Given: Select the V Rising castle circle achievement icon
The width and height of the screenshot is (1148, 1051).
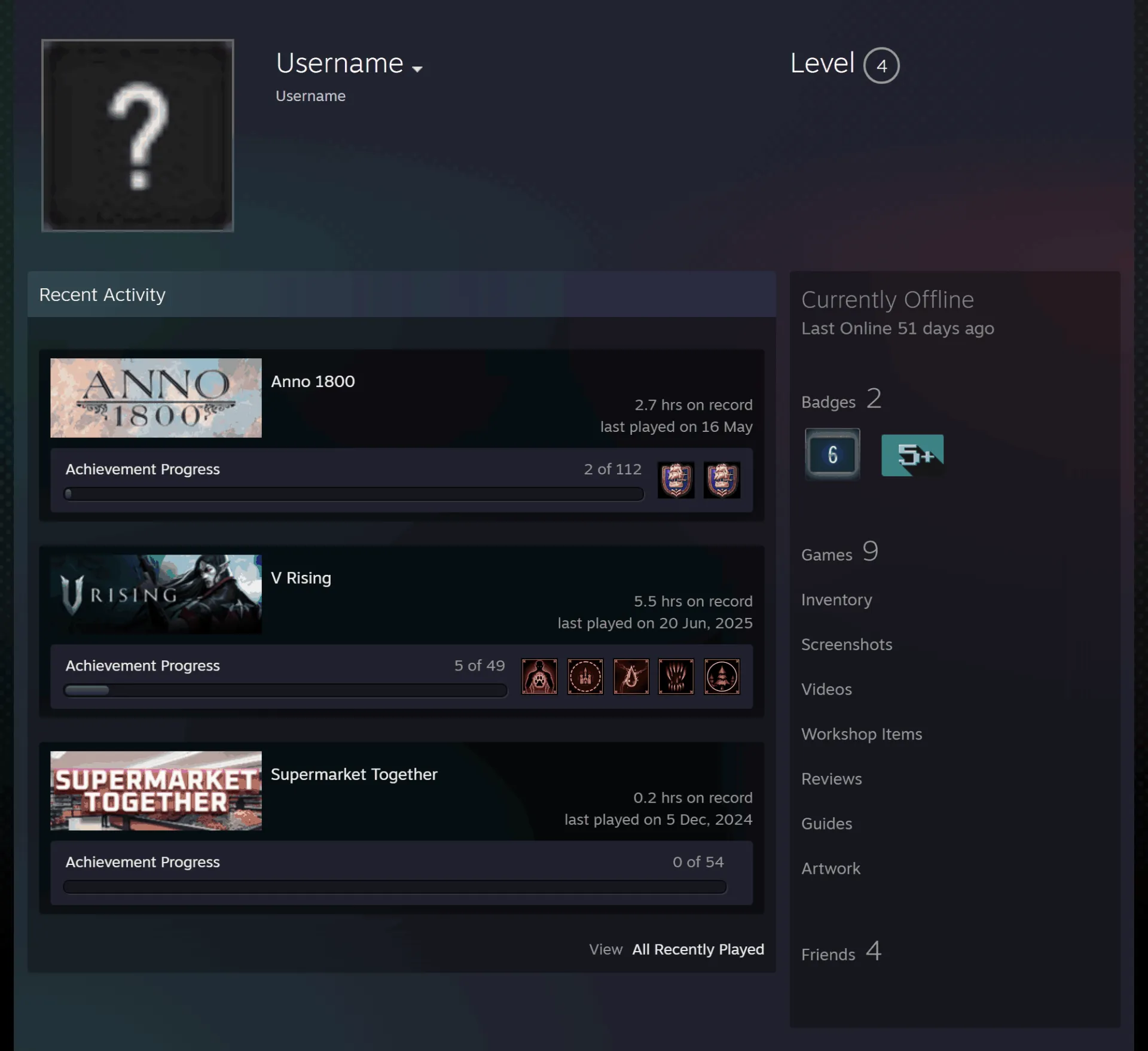Looking at the screenshot, I should point(585,677).
